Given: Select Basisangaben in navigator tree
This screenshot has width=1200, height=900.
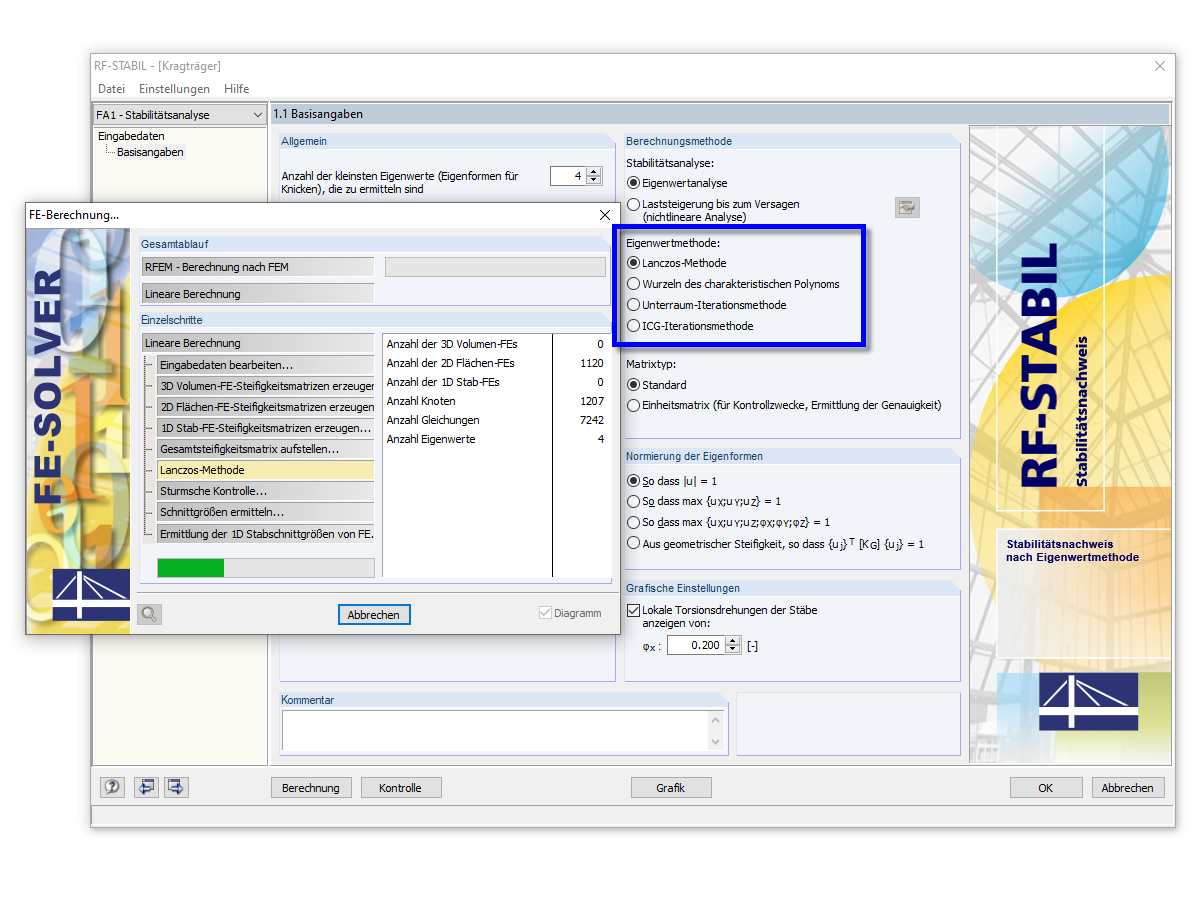Looking at the screenshot, I should pyautogui.click(x=150, y=152).
